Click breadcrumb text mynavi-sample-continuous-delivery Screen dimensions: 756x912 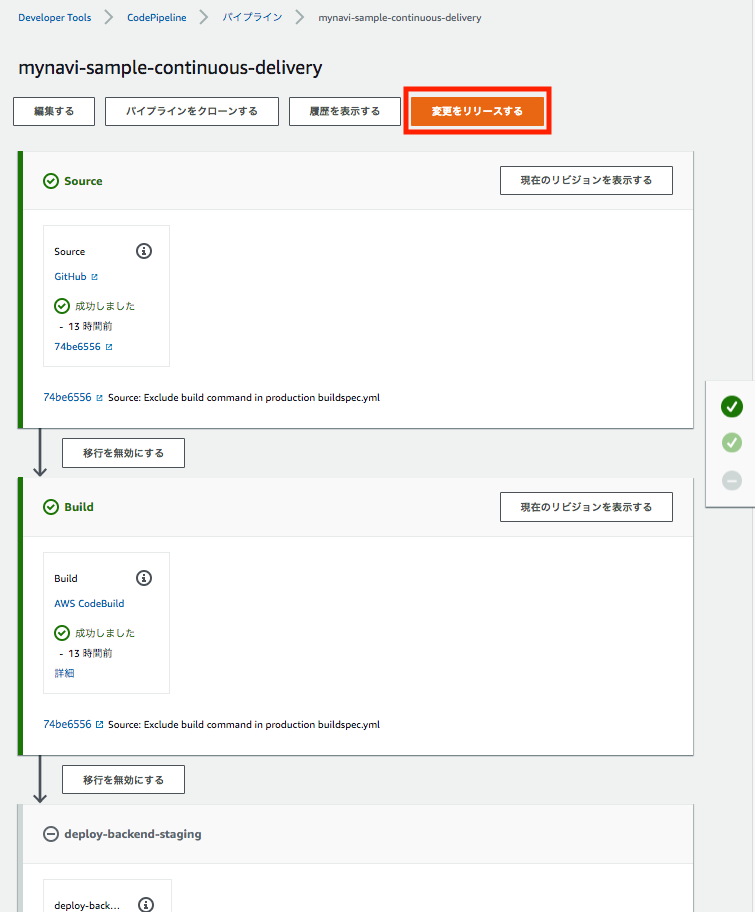tap(400, 18)
